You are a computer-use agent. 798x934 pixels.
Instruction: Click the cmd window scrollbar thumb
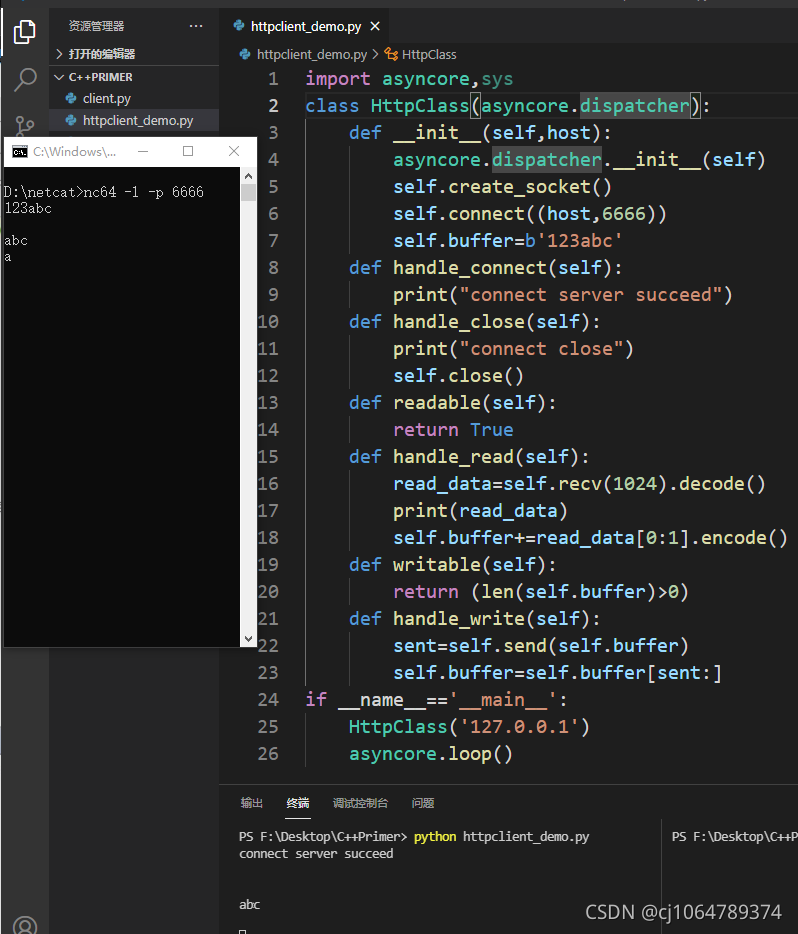click(x=248, y=192)
